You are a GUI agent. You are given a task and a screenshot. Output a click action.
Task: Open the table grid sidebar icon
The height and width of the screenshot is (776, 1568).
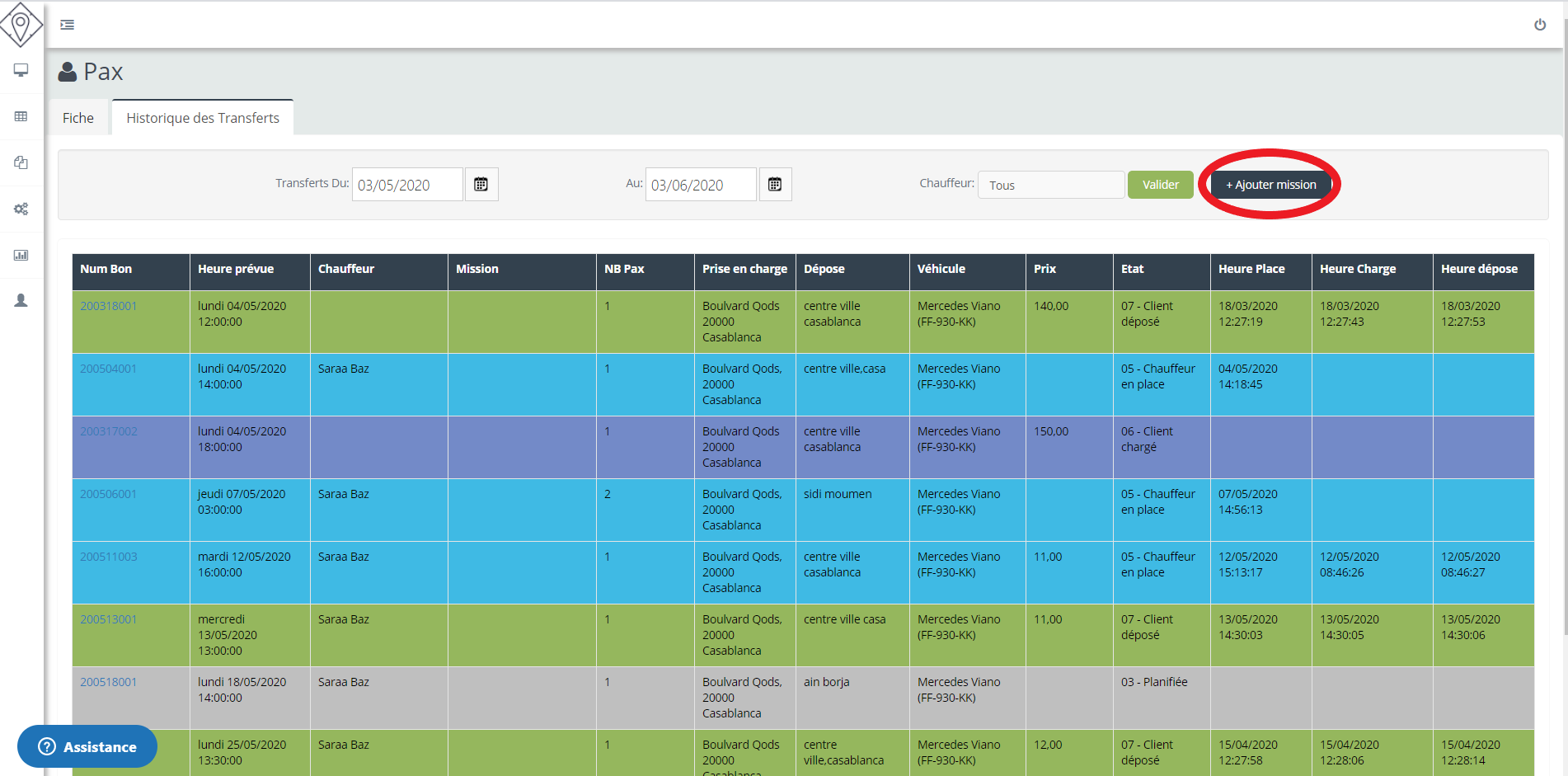pyautogui.click(x=21, y=116)
